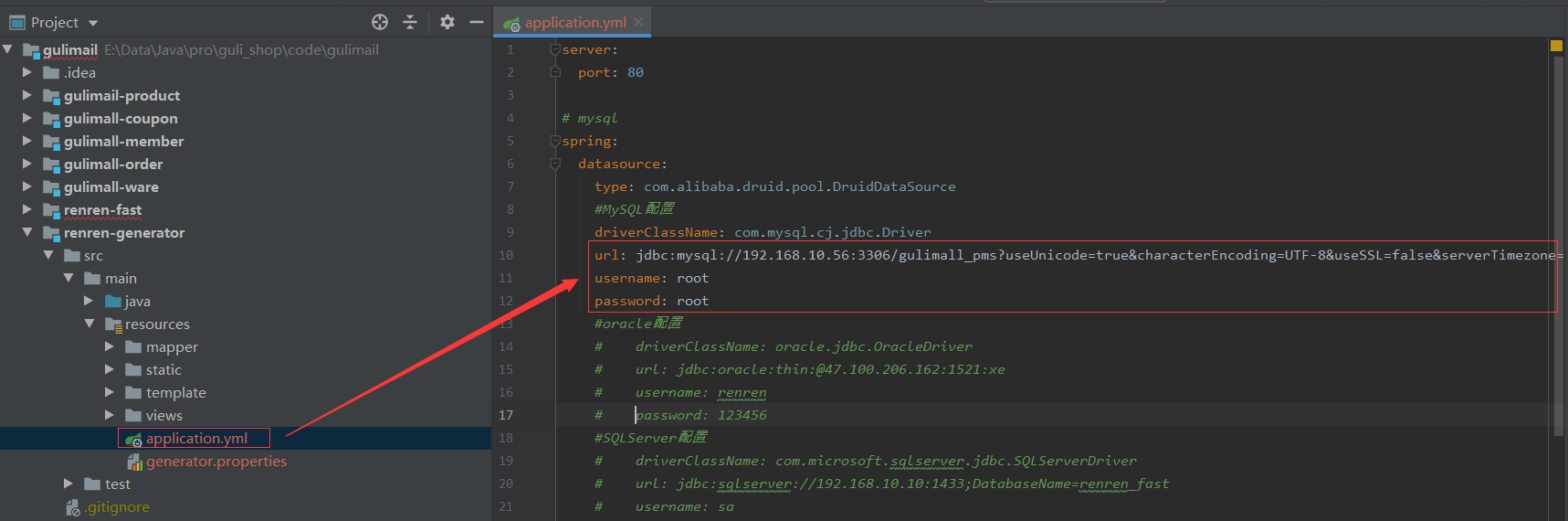Select the gulimall-order module icon
The height and width of the screenshot is (521, 1568).
click(51, 165)
